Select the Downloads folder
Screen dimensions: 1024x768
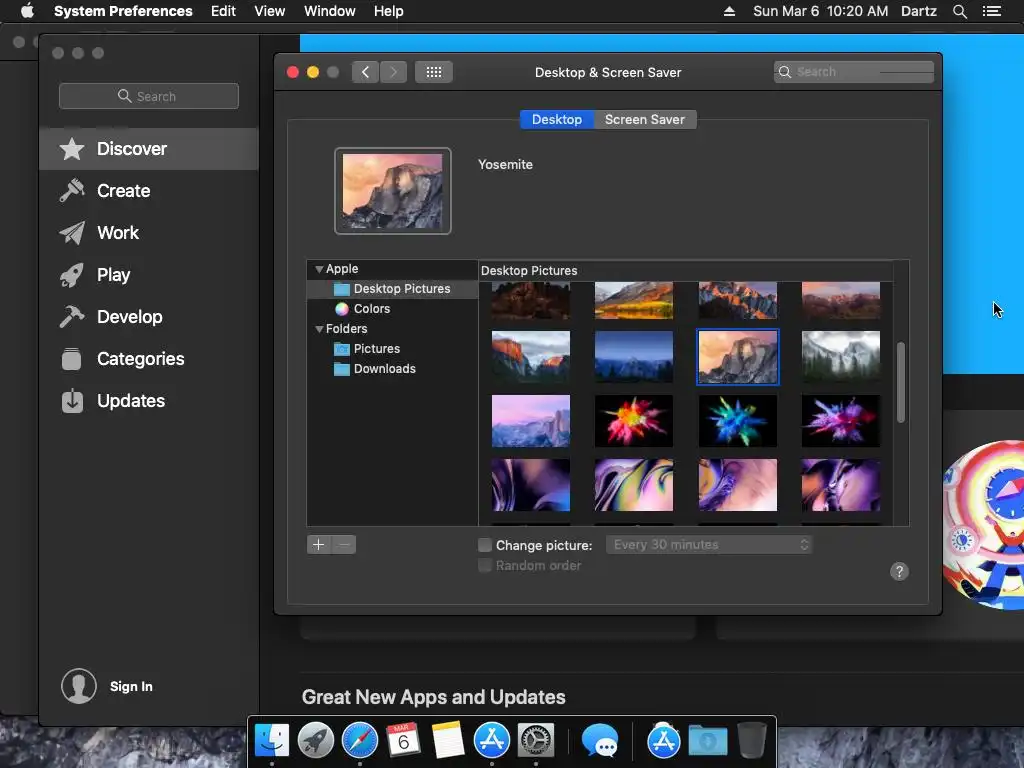392,369
